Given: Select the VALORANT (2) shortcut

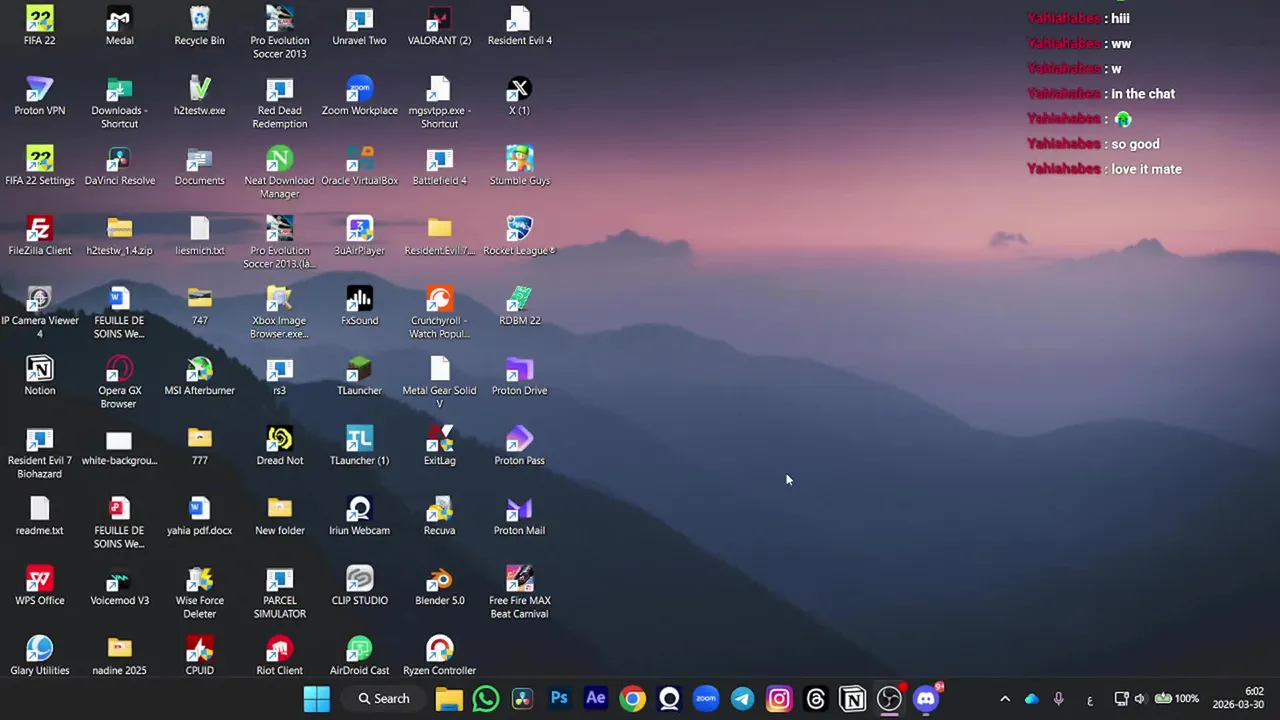Looking at the screenshot, I should point(439,26).
